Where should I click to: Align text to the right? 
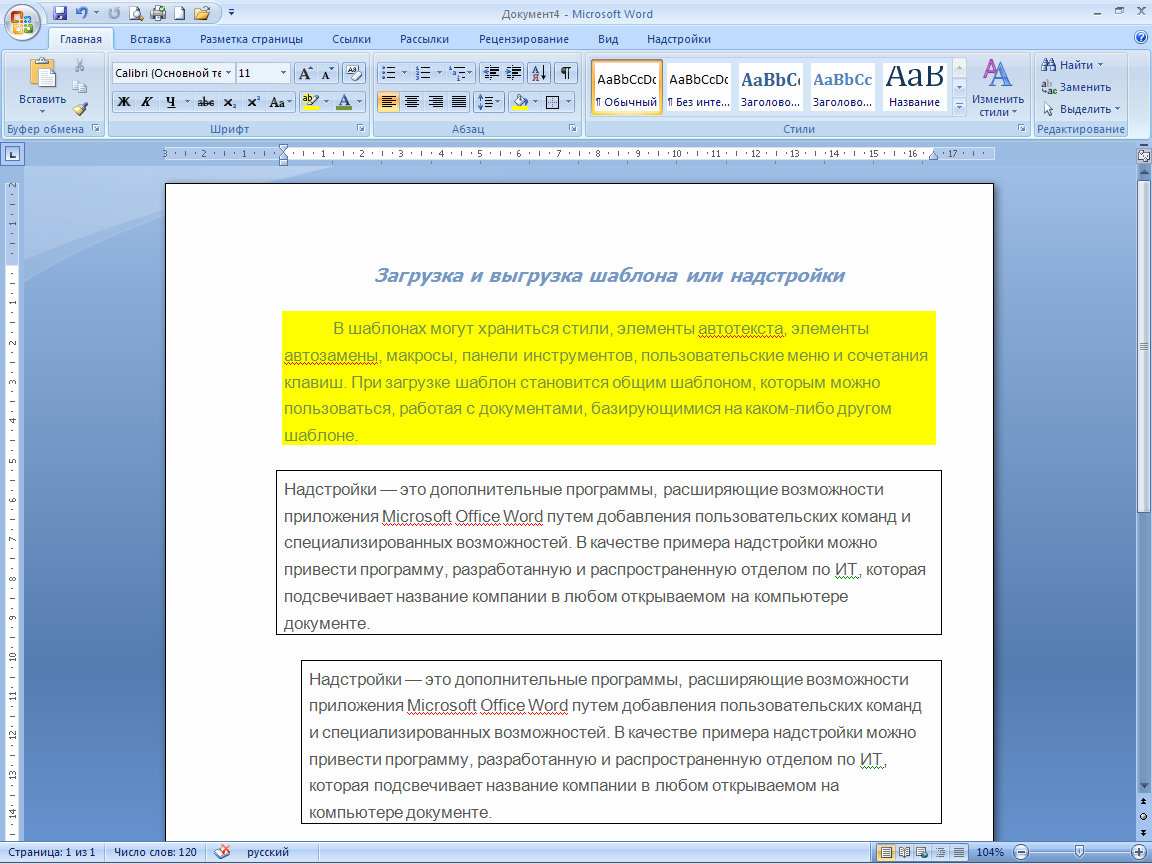pos(436,102)
